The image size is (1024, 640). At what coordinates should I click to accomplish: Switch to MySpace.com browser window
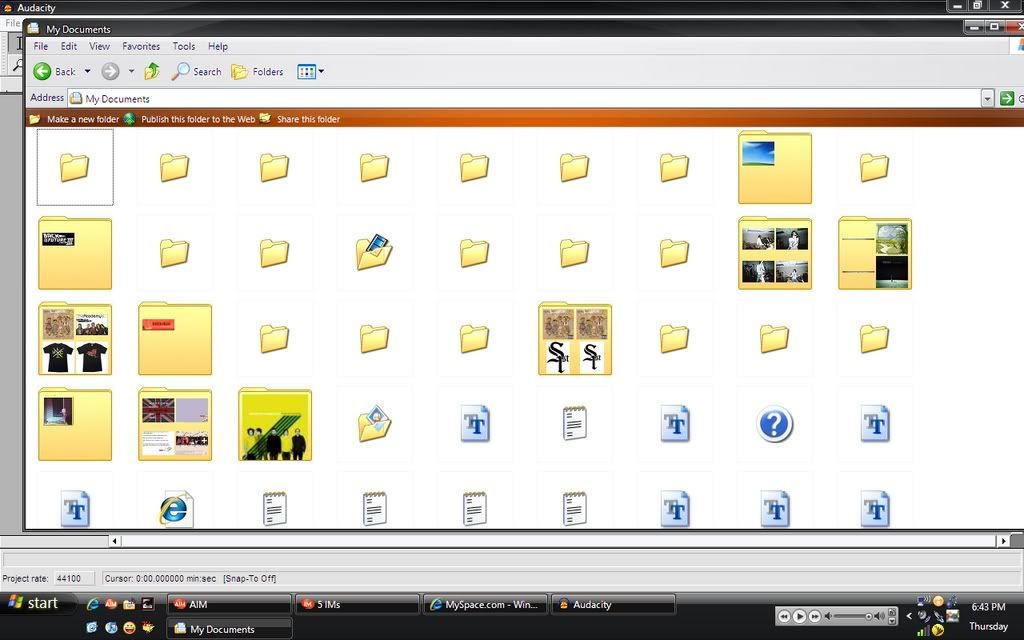pyautogui.click(x=485, y=605)
